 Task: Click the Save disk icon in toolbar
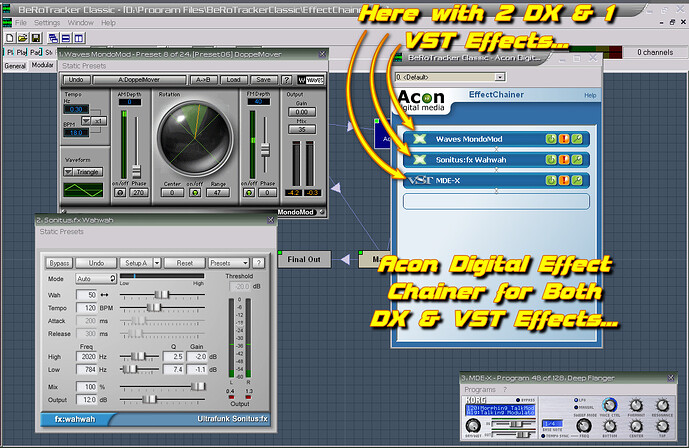click(34, 36)
